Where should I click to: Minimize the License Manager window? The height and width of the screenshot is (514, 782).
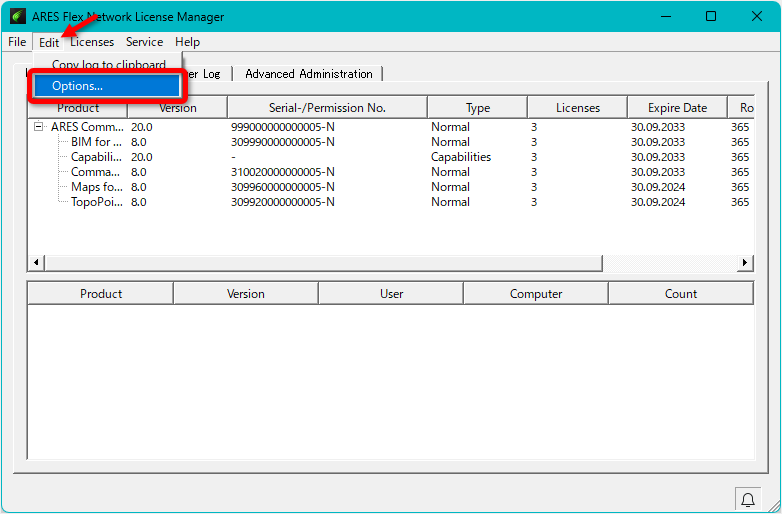coord(666,16)
